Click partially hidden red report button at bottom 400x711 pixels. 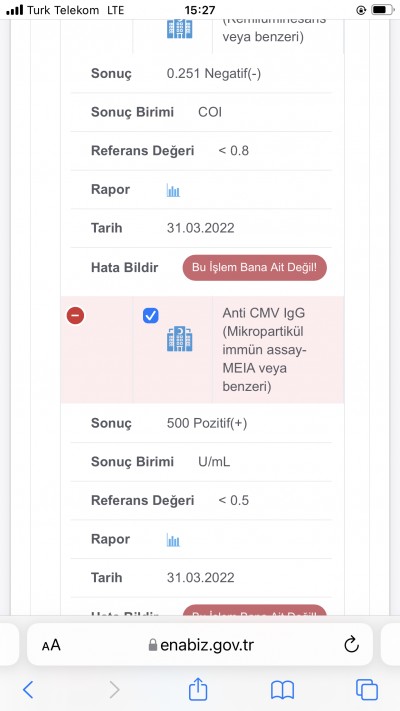pyautogui.click(x=254, y=610)
